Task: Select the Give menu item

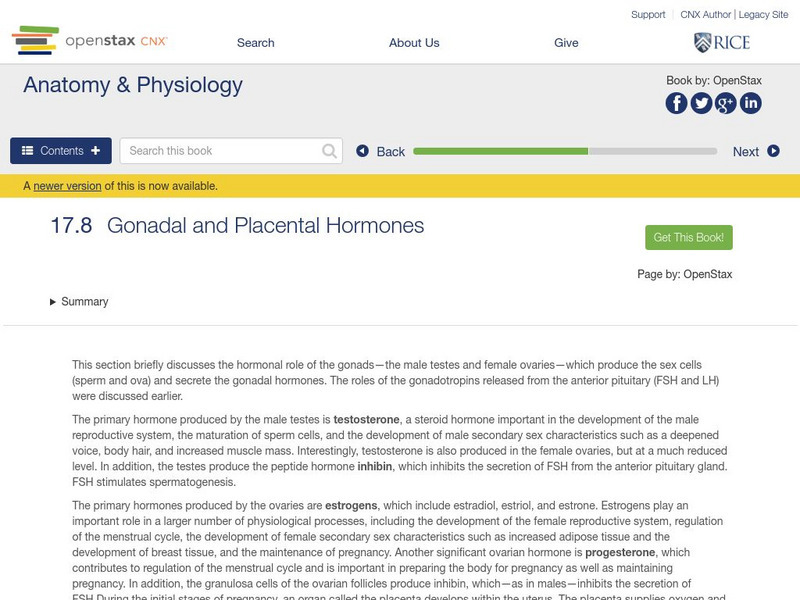Action: tap(566, 43)
